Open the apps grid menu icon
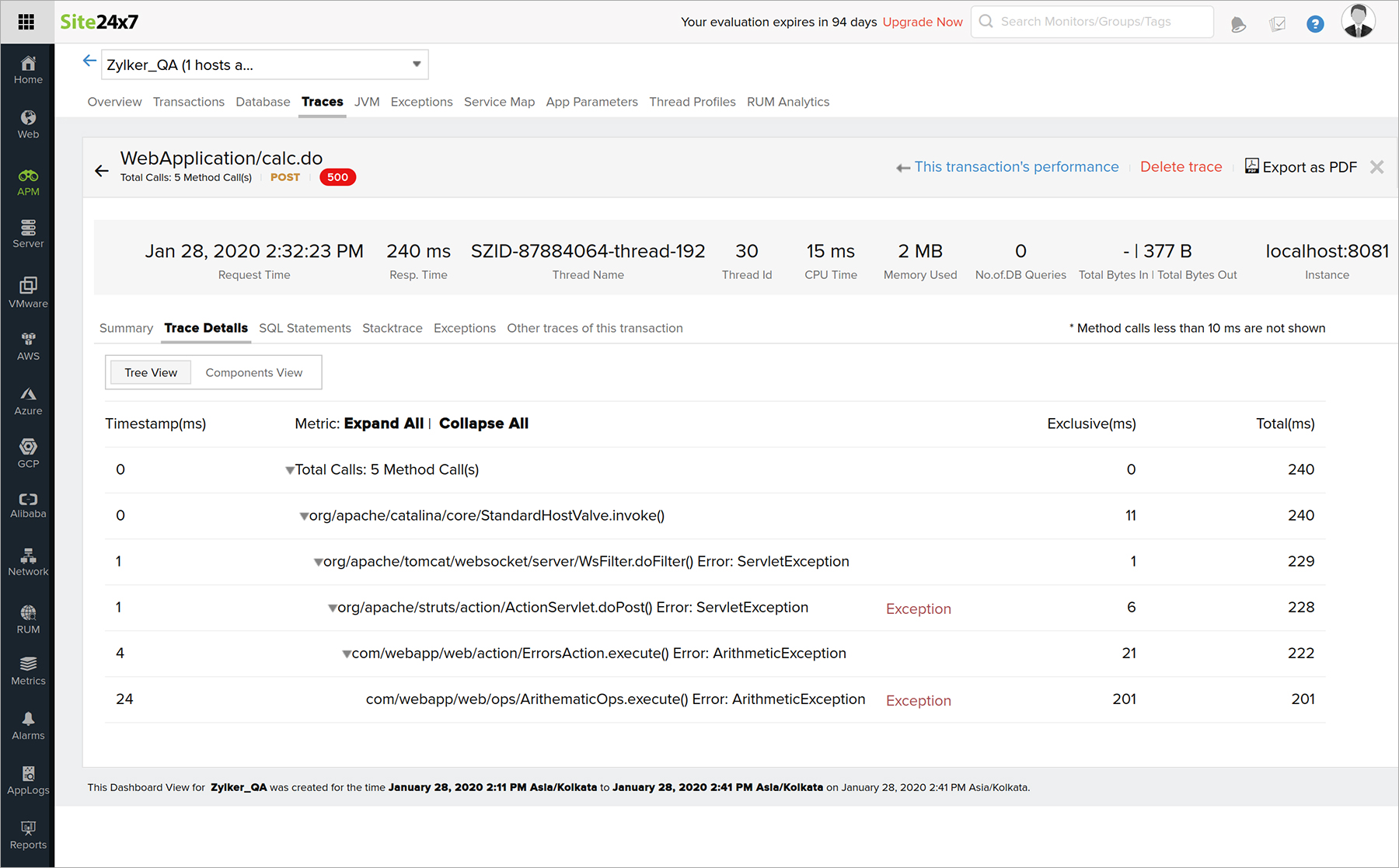Screen dimensions: 1399x868 [x=26, y=22]
